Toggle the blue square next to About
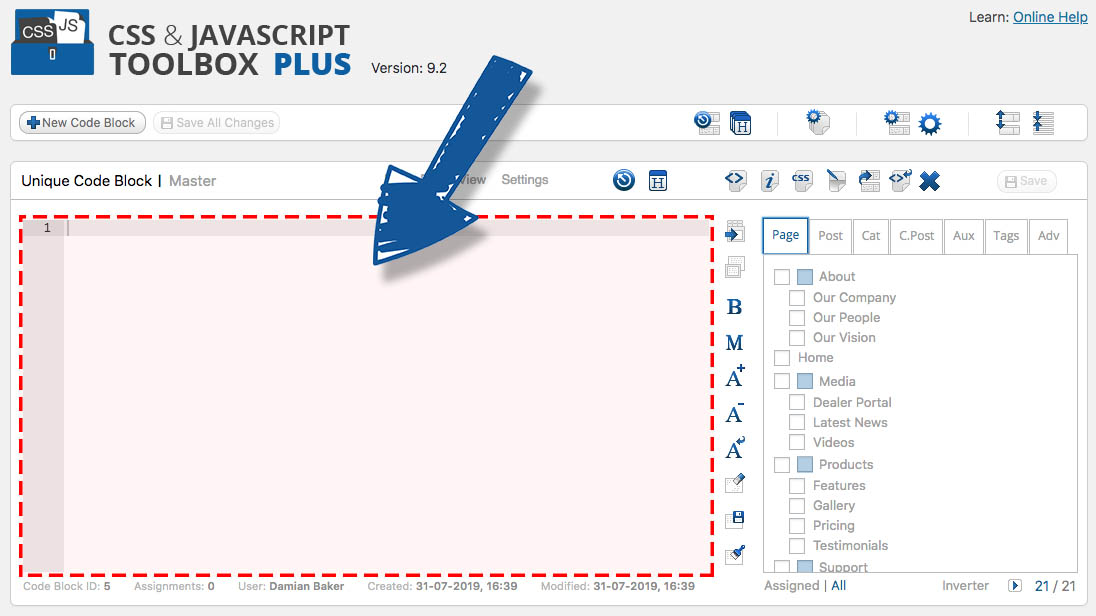 click(x=805, y=277)
